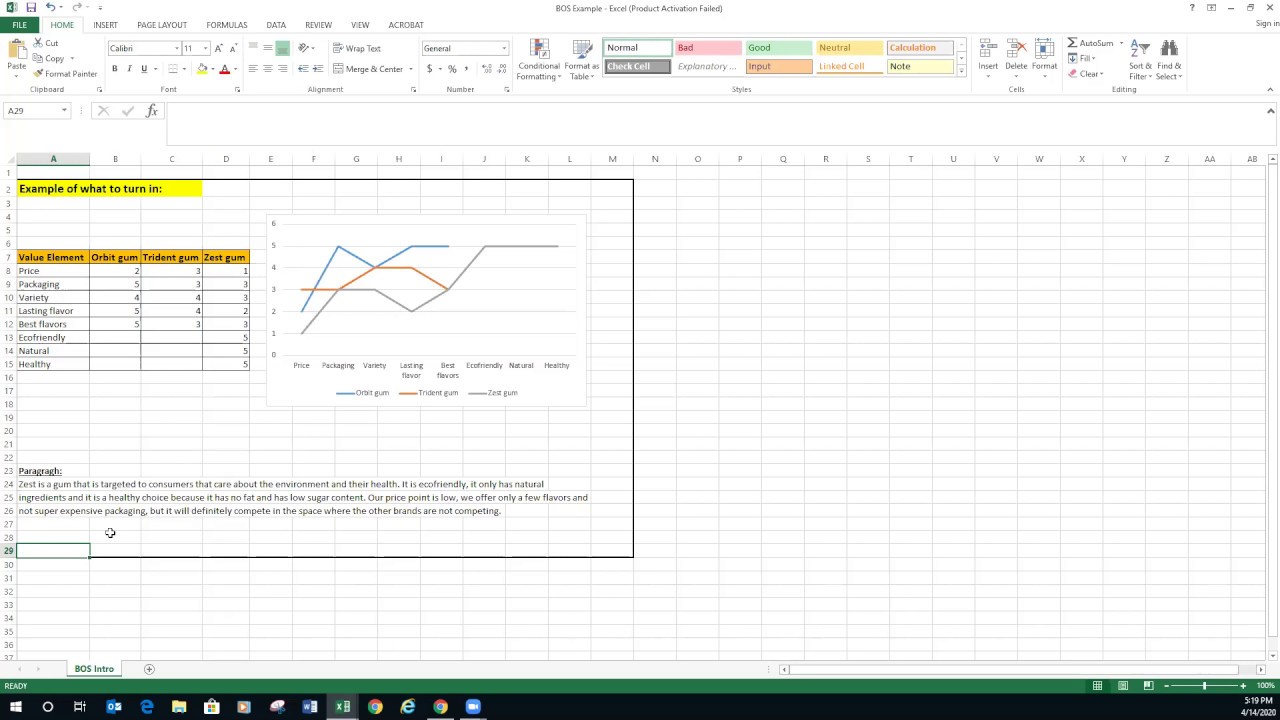Image resolution: width=1280 pixels, height=720 pixels.
Task: Click the Undo arrow icon
Action: pyautogui.click(x=50, y=8)
